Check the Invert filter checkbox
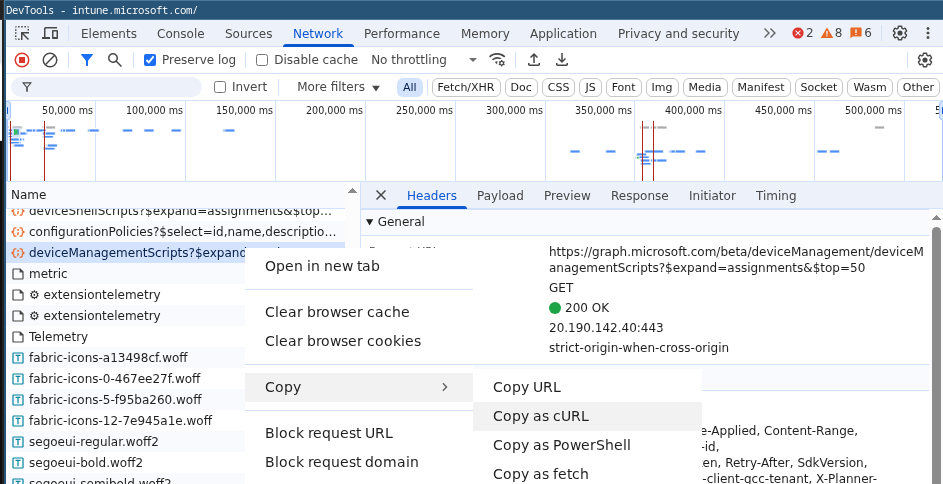The height and width of the screenshot is (484, 943). 220,87
